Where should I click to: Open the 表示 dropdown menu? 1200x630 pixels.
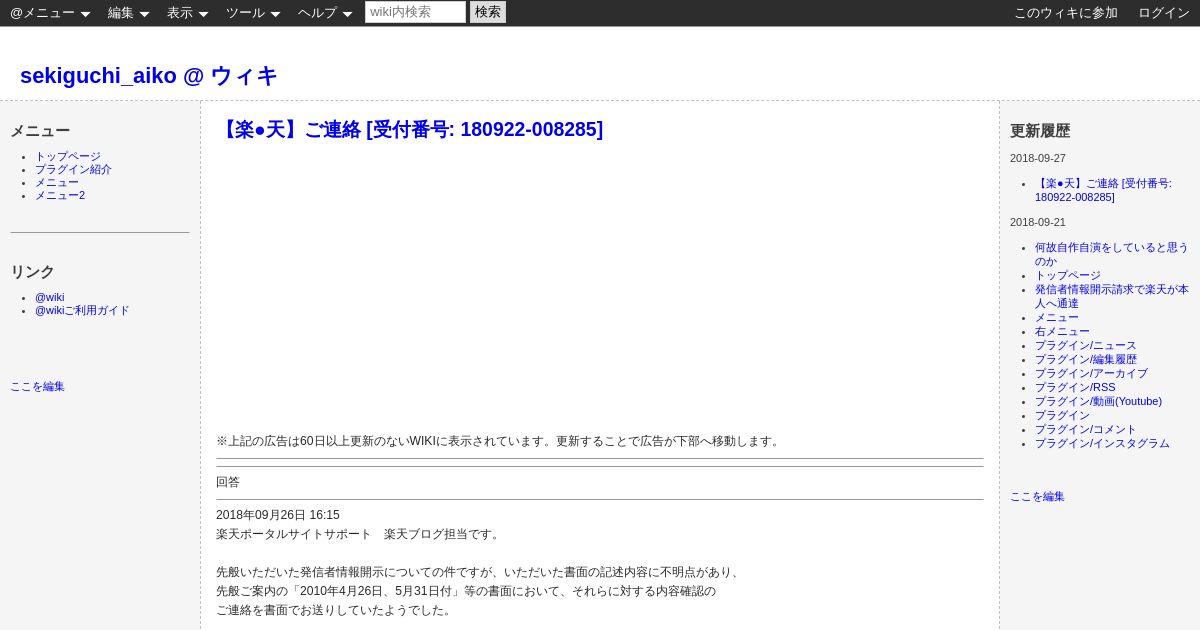(187, 13)
